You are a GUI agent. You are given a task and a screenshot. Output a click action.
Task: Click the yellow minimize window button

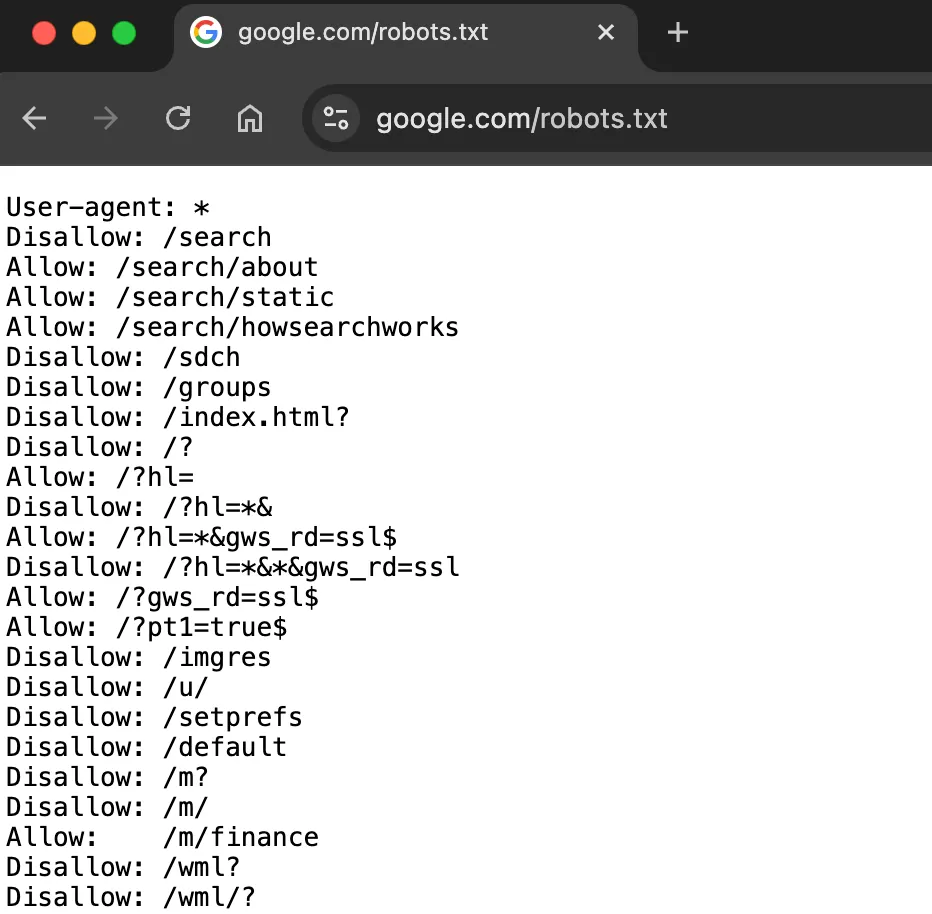[84, 33]
